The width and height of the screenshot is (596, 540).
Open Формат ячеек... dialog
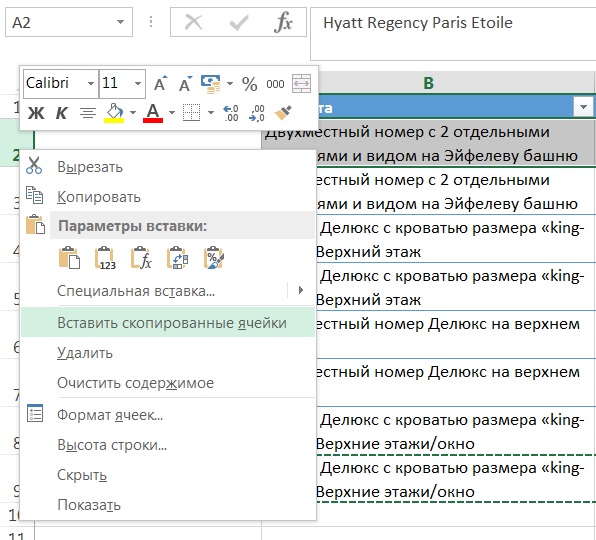pos(168,415)
